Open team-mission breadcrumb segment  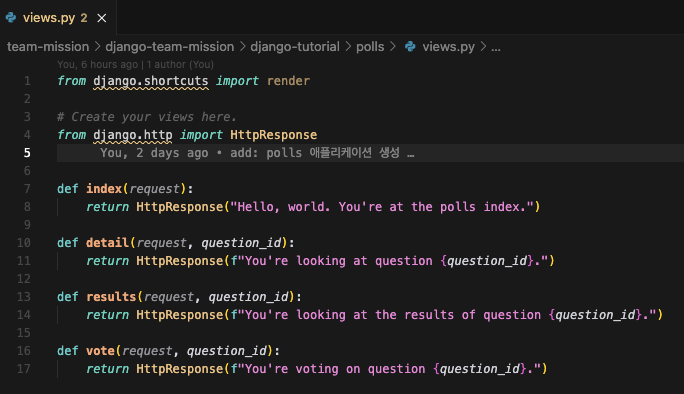48,47
